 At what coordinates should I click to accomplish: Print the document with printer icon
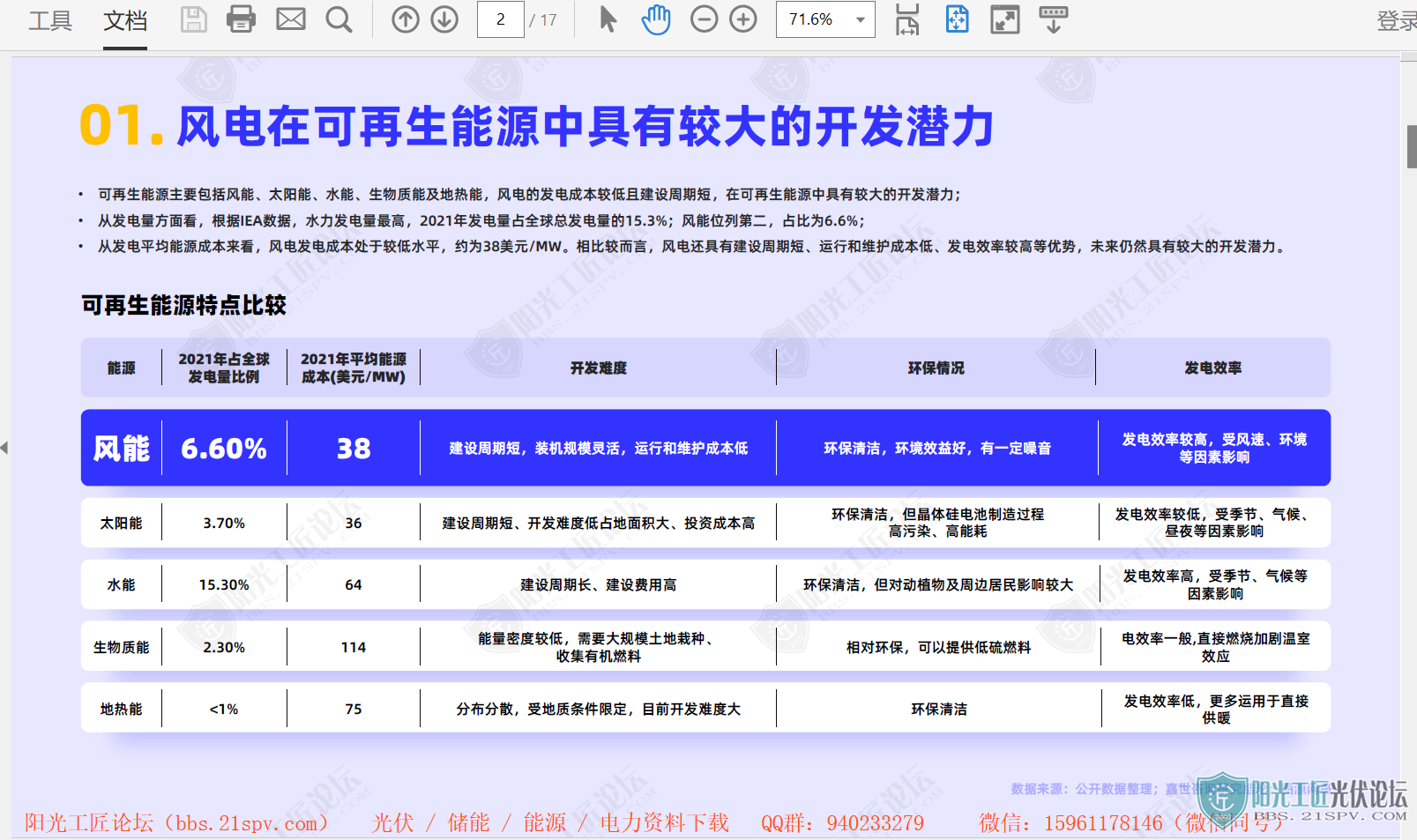click(x=241, y=19)
